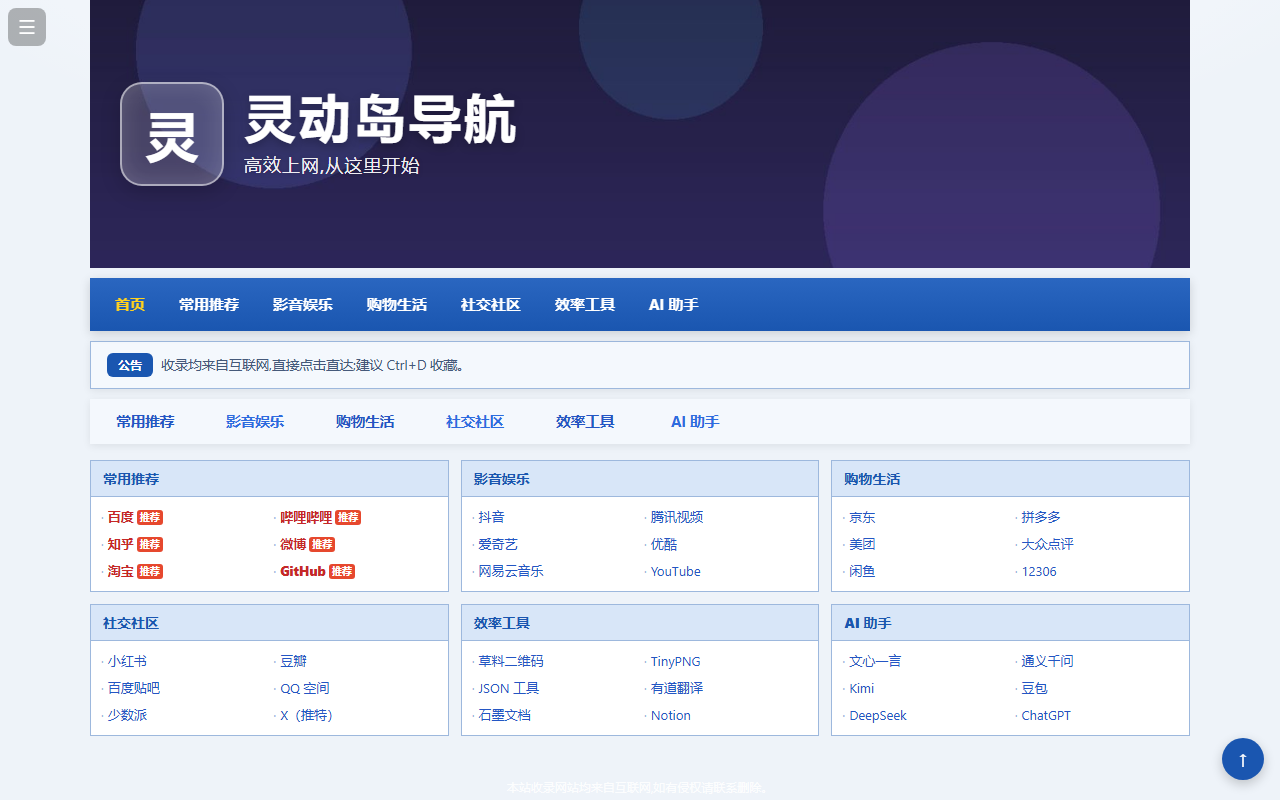Open the Notion link
This screenshot has width=1280, height=800.
(671, 715)
